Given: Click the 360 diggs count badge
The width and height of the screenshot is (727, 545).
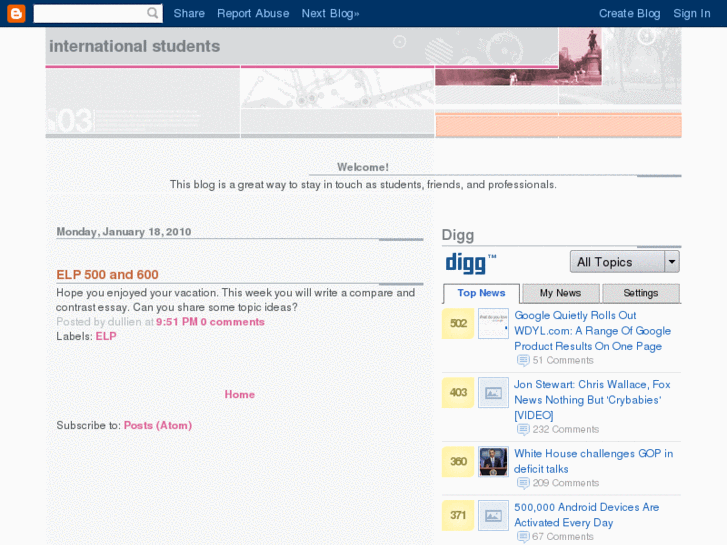Looking at the screenshot, I should 458,462.
